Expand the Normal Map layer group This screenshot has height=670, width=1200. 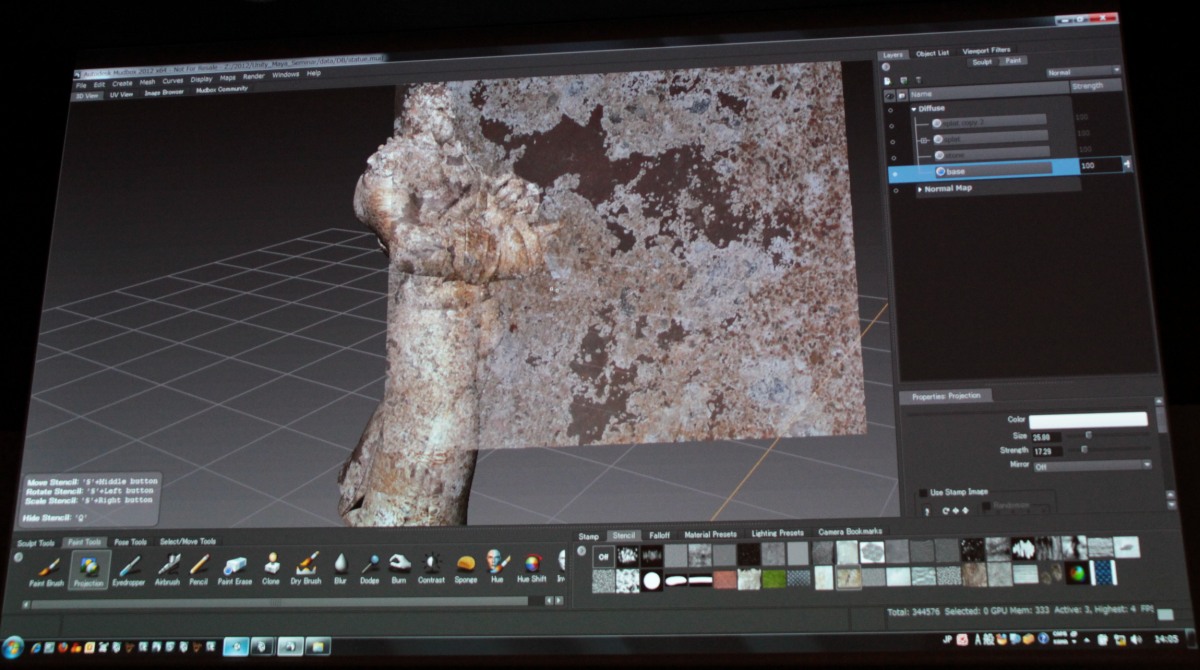click(x=920, y=188)
